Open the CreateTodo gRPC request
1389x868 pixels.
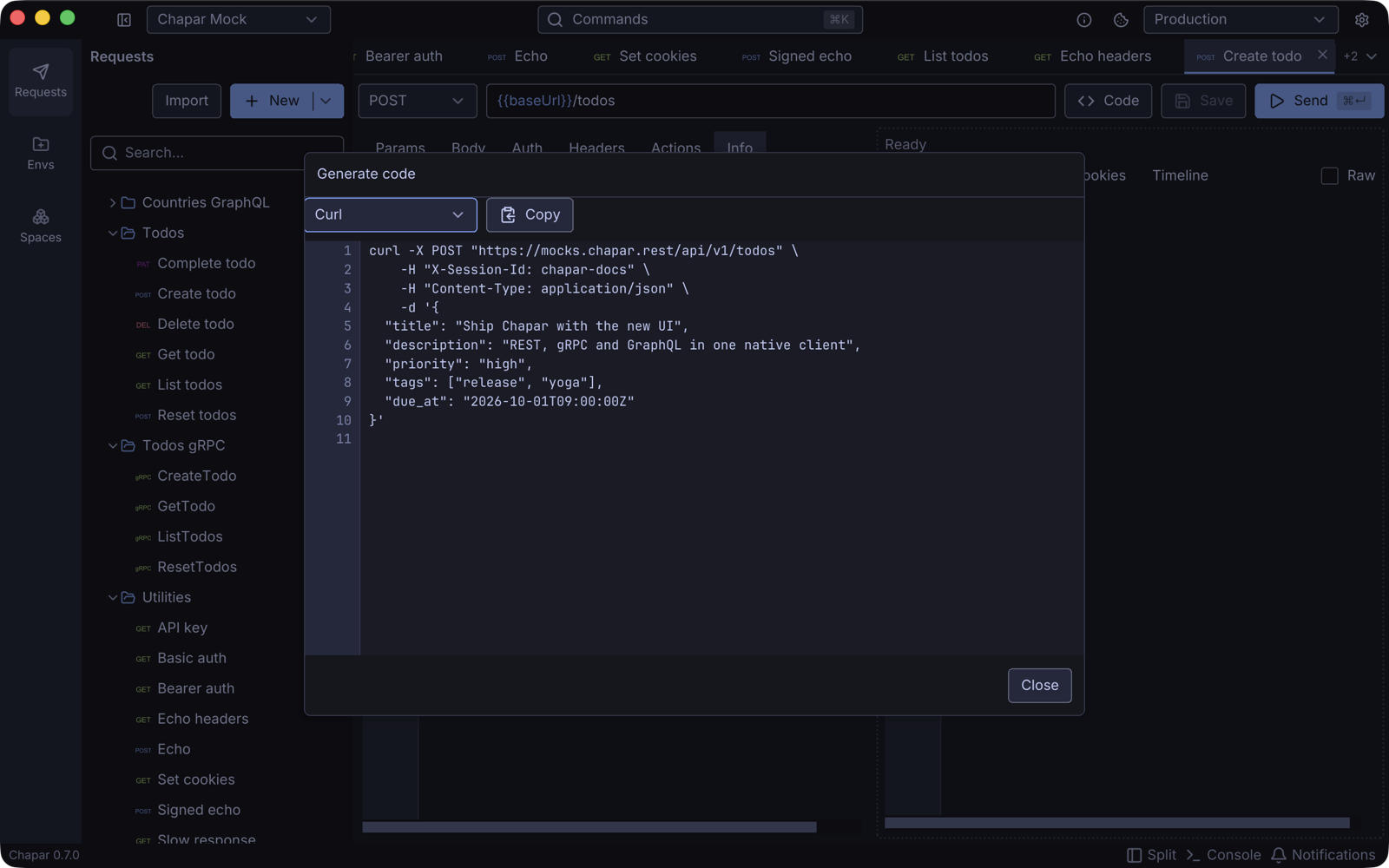click(x=196, y=476)
